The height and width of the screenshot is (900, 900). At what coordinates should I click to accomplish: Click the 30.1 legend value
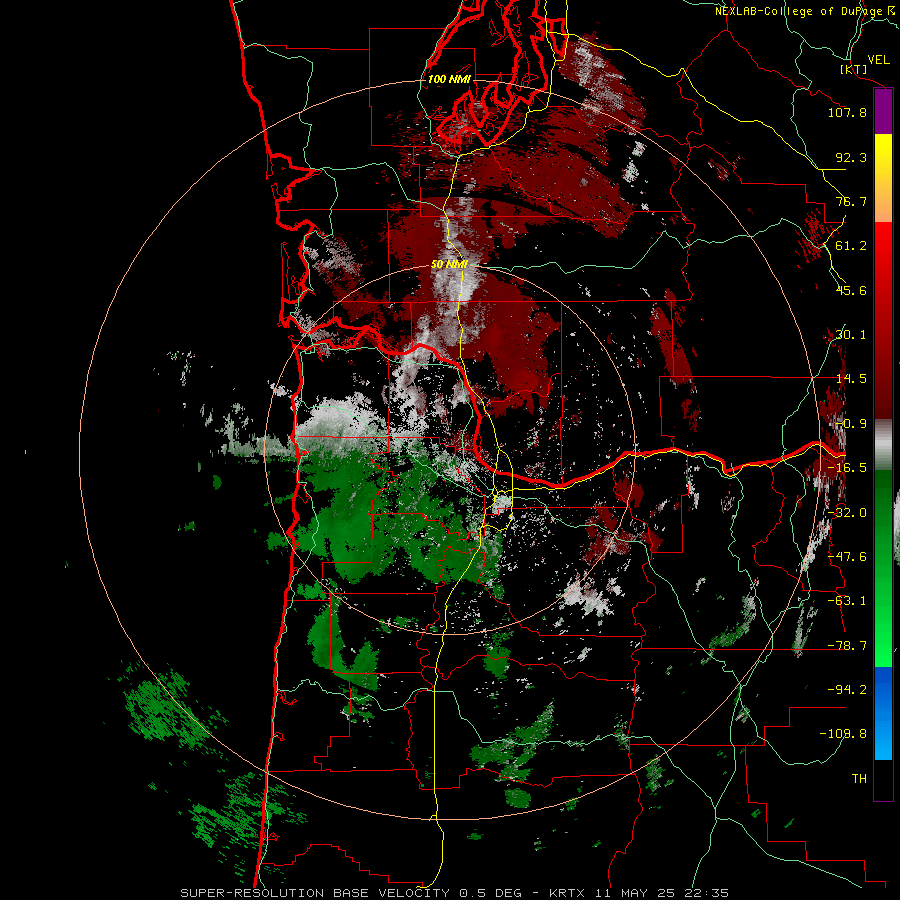pyautogui.click(x=851, y=335)
